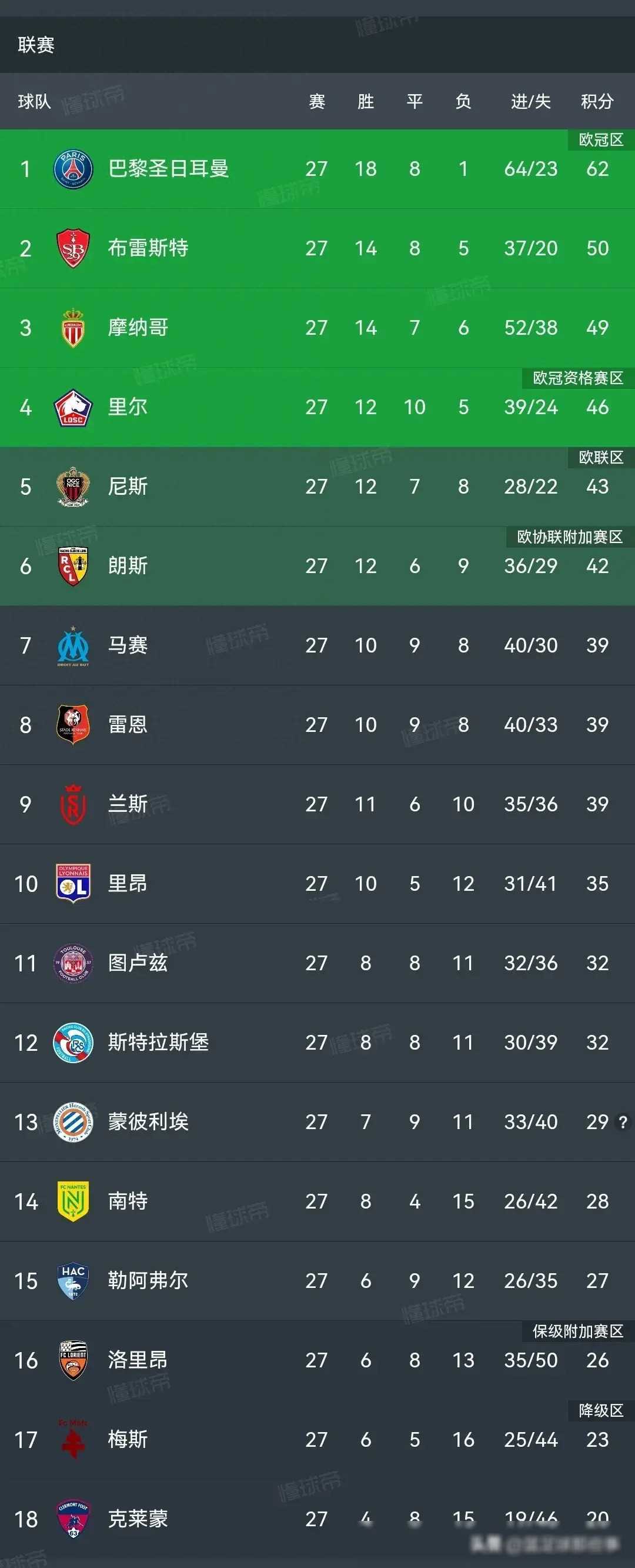The image size is (635, 1568).
Task: Tap the 欧冠区 zone label
Action: 601,140
